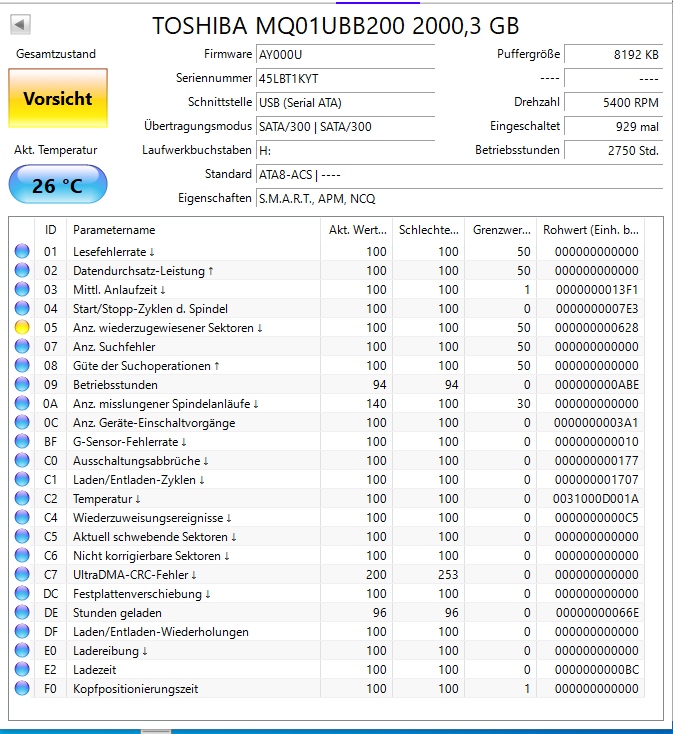Viewport: 673px width, 734px height.
Task: Click the Übertragungsmodus field SATA/300
Action: 345,126
